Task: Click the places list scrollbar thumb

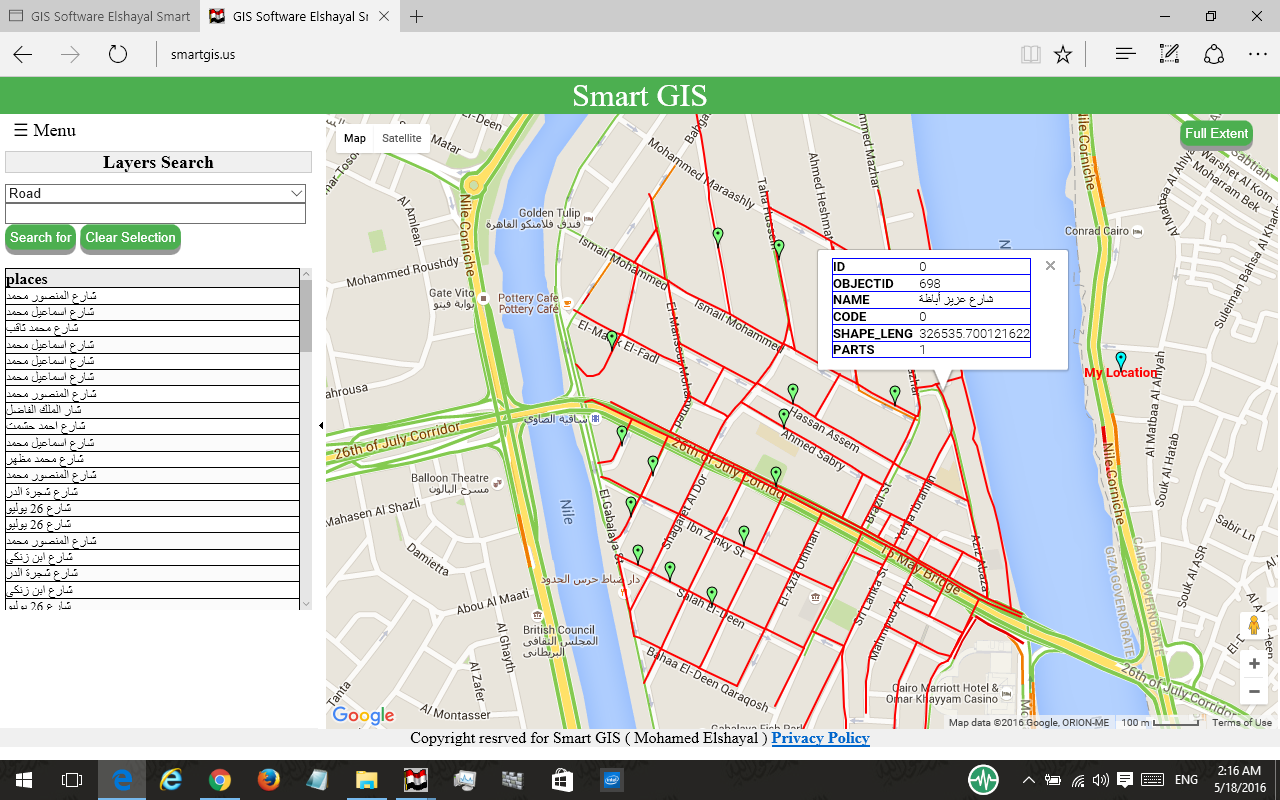Action: coord(306,316)
